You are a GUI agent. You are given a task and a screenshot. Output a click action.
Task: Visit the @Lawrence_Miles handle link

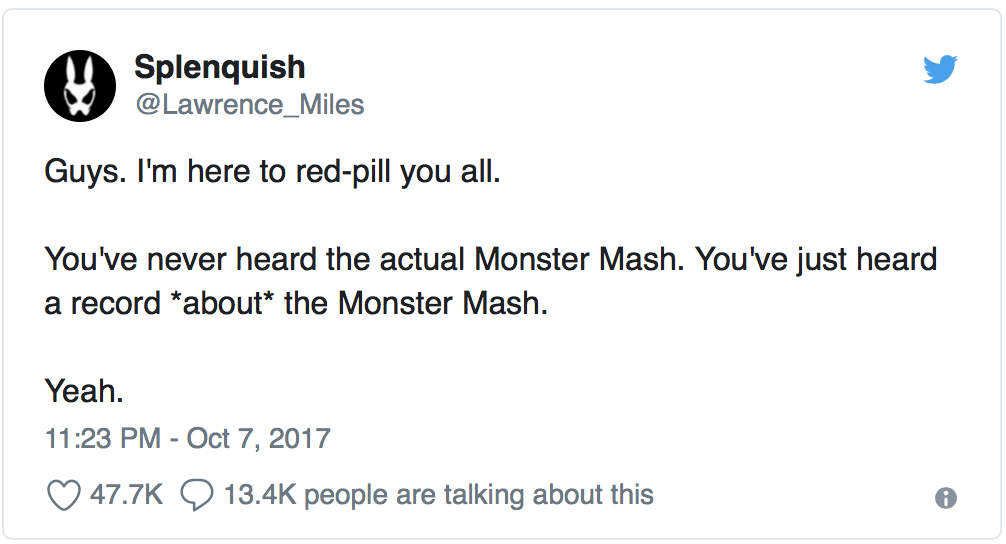tap(249, 104)
